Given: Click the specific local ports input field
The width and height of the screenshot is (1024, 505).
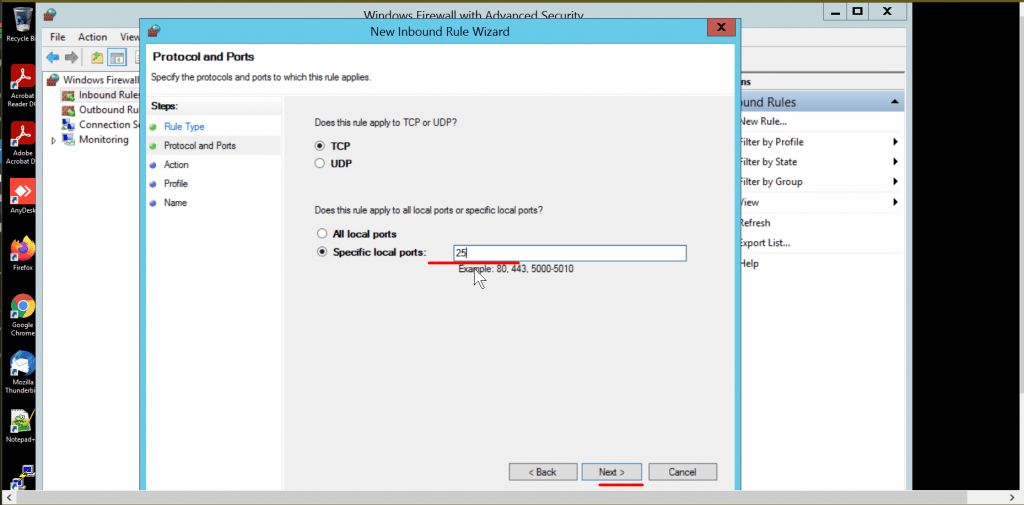Looking at the screenshot, I should point(569,253).
